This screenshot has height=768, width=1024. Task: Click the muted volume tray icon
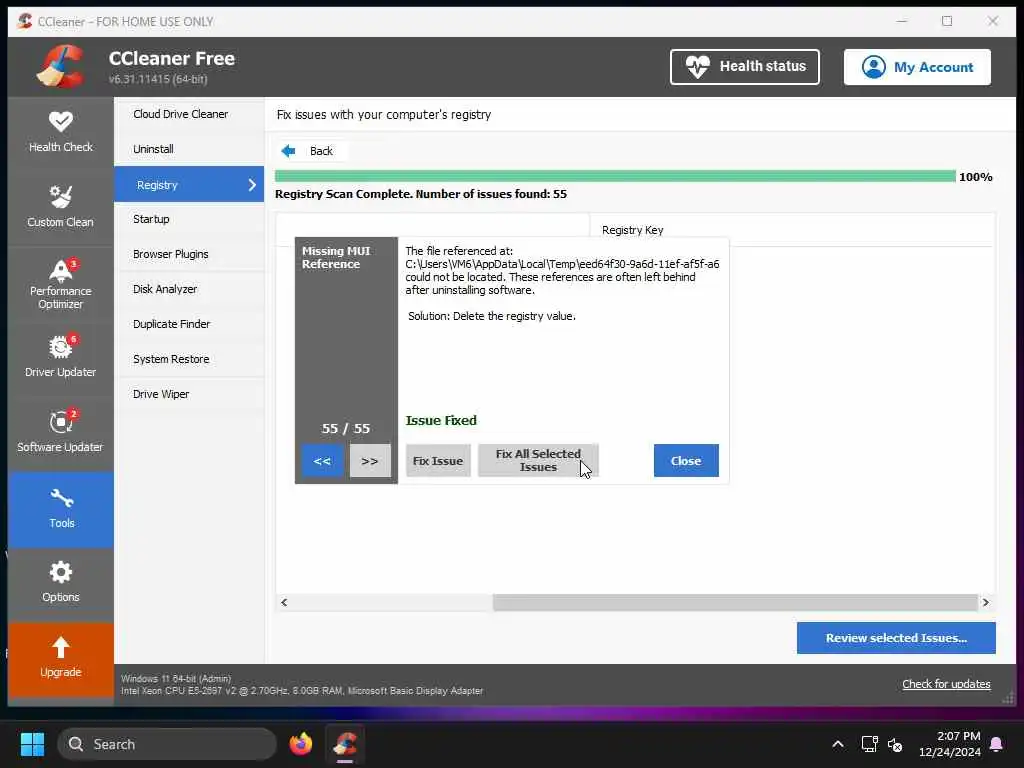coord(895,744)
